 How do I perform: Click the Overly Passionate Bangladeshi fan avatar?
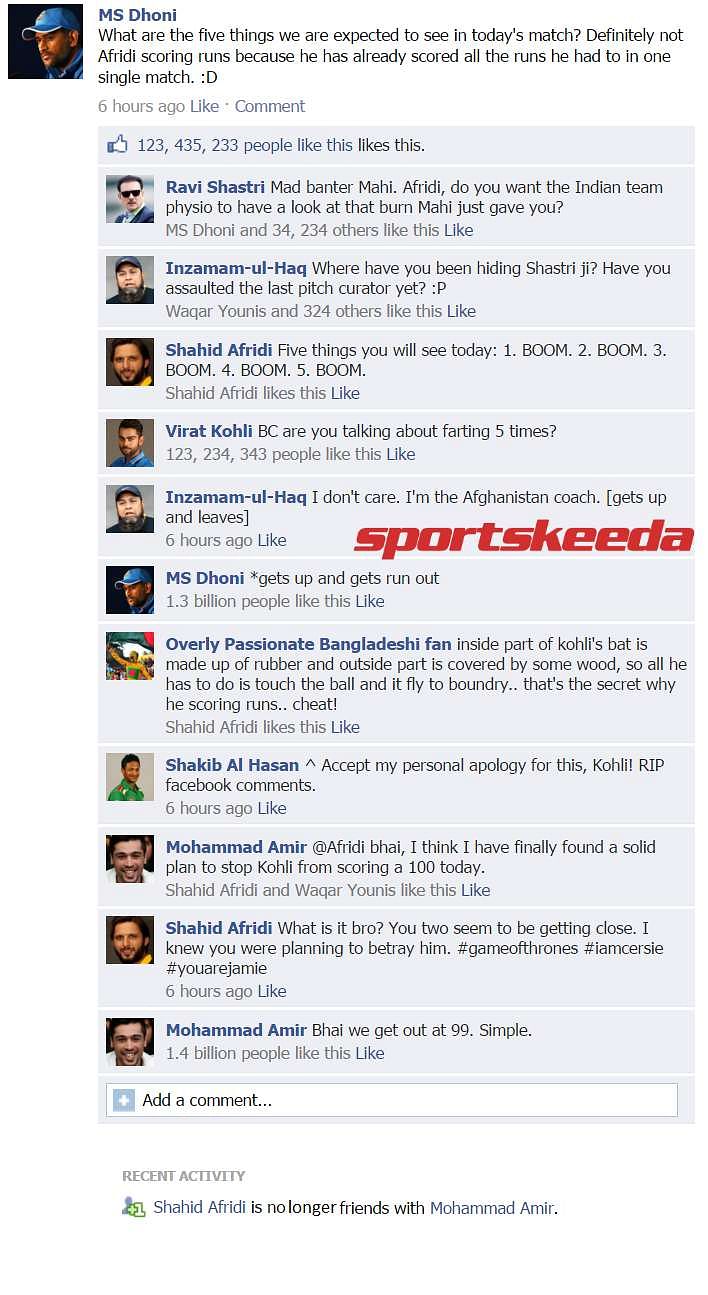[130, 656]
